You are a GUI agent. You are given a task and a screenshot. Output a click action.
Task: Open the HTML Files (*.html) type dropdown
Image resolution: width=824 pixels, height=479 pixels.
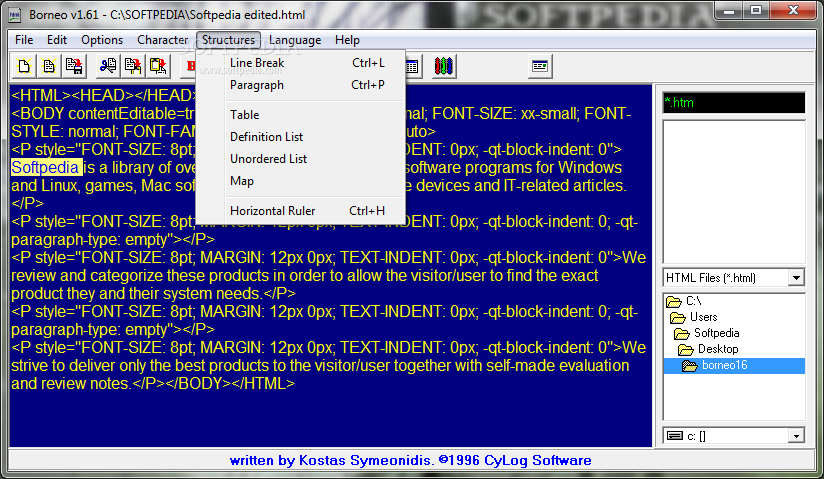796,278
